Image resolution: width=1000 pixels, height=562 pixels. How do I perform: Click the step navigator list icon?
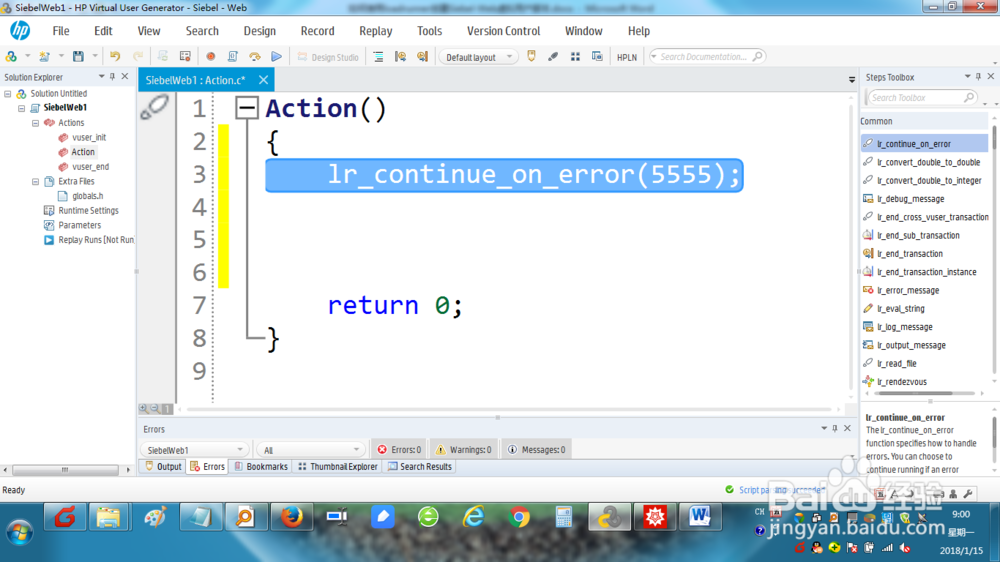(x=378, y=57)
